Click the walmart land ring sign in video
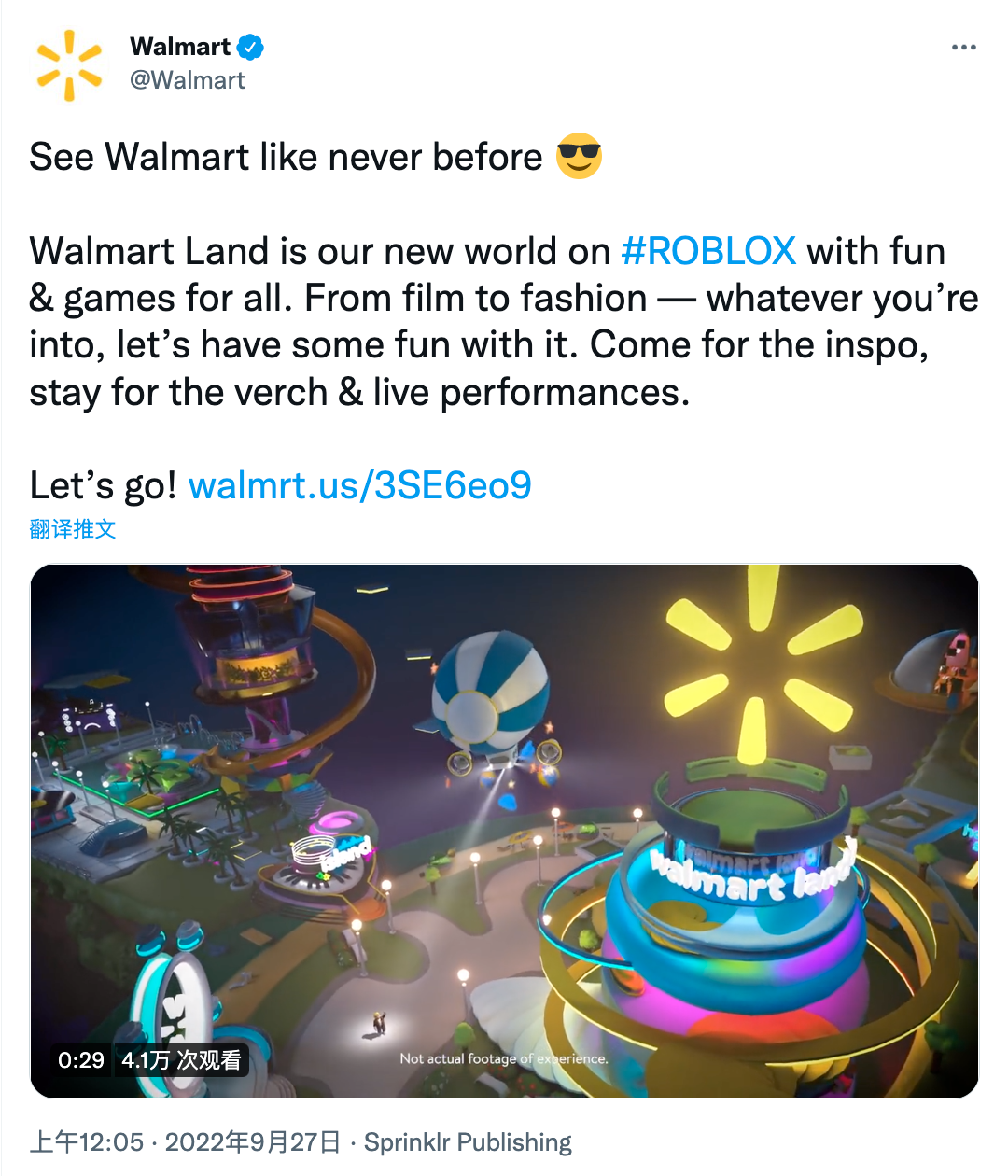This screenshot has width=1008, height=1176. tap(751, 873)
